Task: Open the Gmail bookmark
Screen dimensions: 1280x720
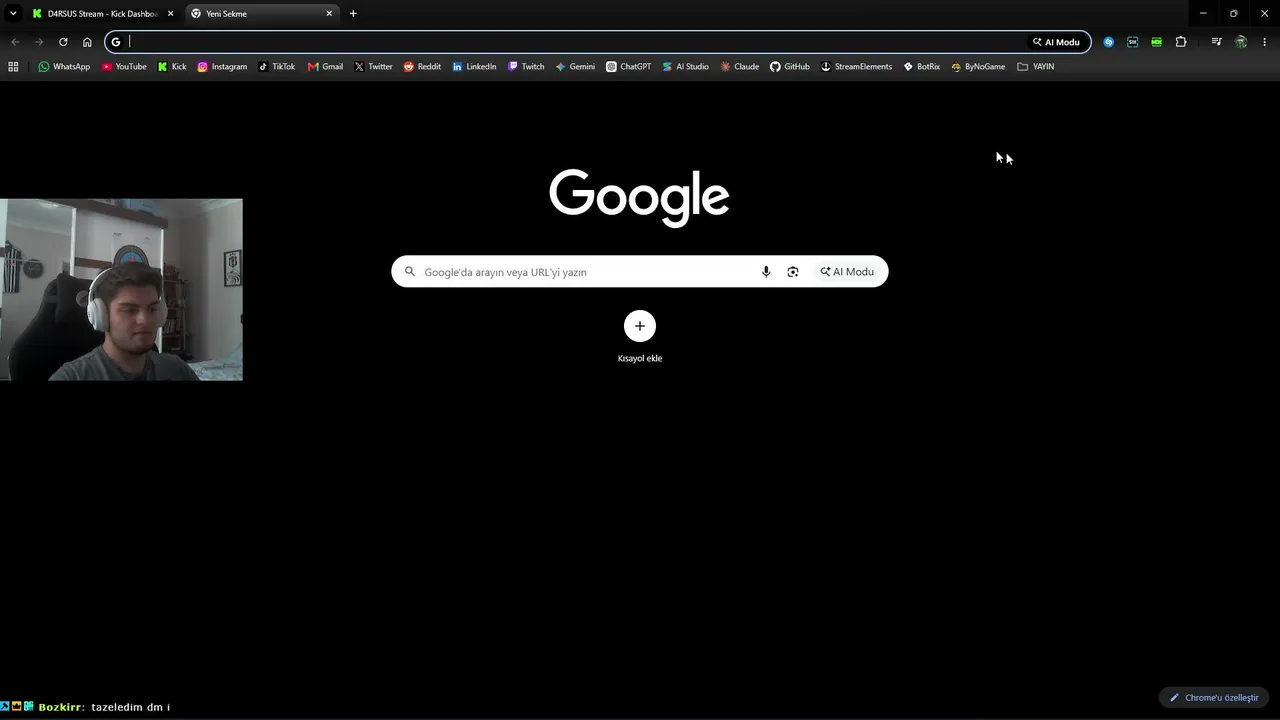Action: (x=325, y=67)
